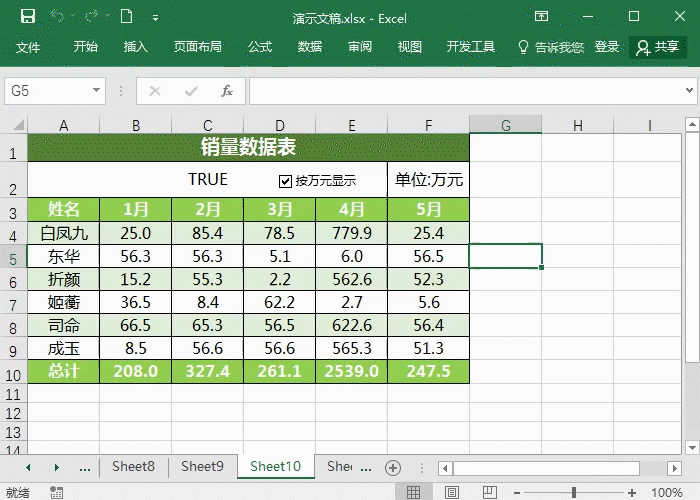This screenshot has width=700, height=500.
Task: Click the Save icon in quick access toolbar
Action: [x=28, y=17]
